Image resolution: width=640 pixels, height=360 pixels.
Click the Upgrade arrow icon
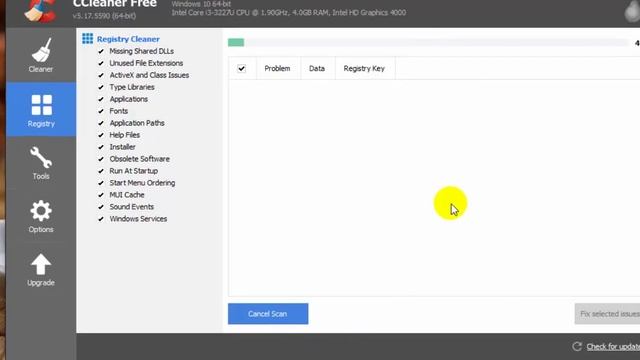(x=41, y=264)
